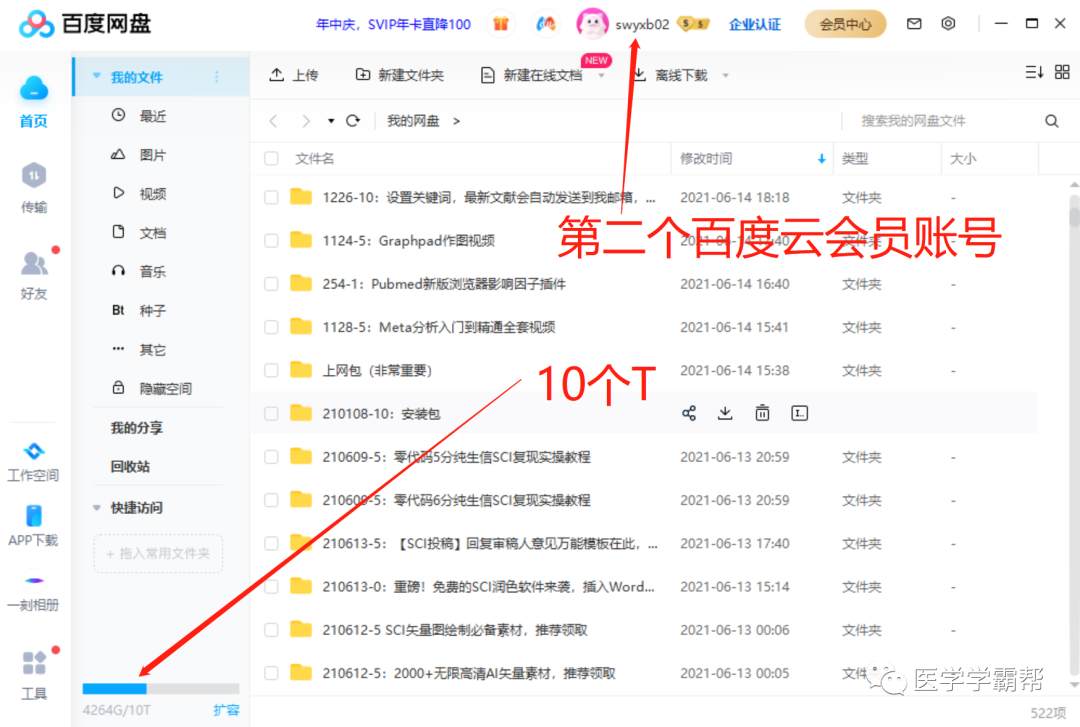The image size is (1080, 727).
Task: Click the user avatar next to swyxb02
Action: 592,24
